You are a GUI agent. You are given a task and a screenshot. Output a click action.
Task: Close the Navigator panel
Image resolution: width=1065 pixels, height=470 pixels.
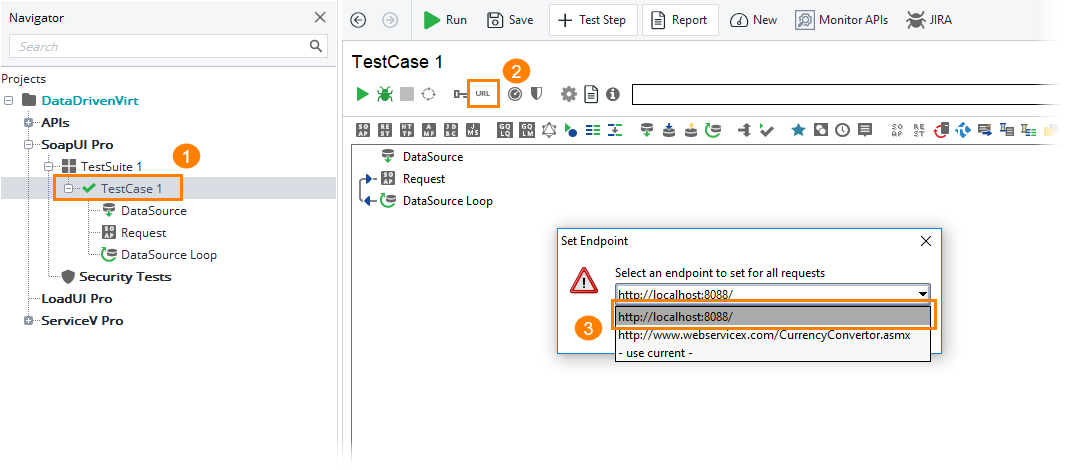click(320, 18)
